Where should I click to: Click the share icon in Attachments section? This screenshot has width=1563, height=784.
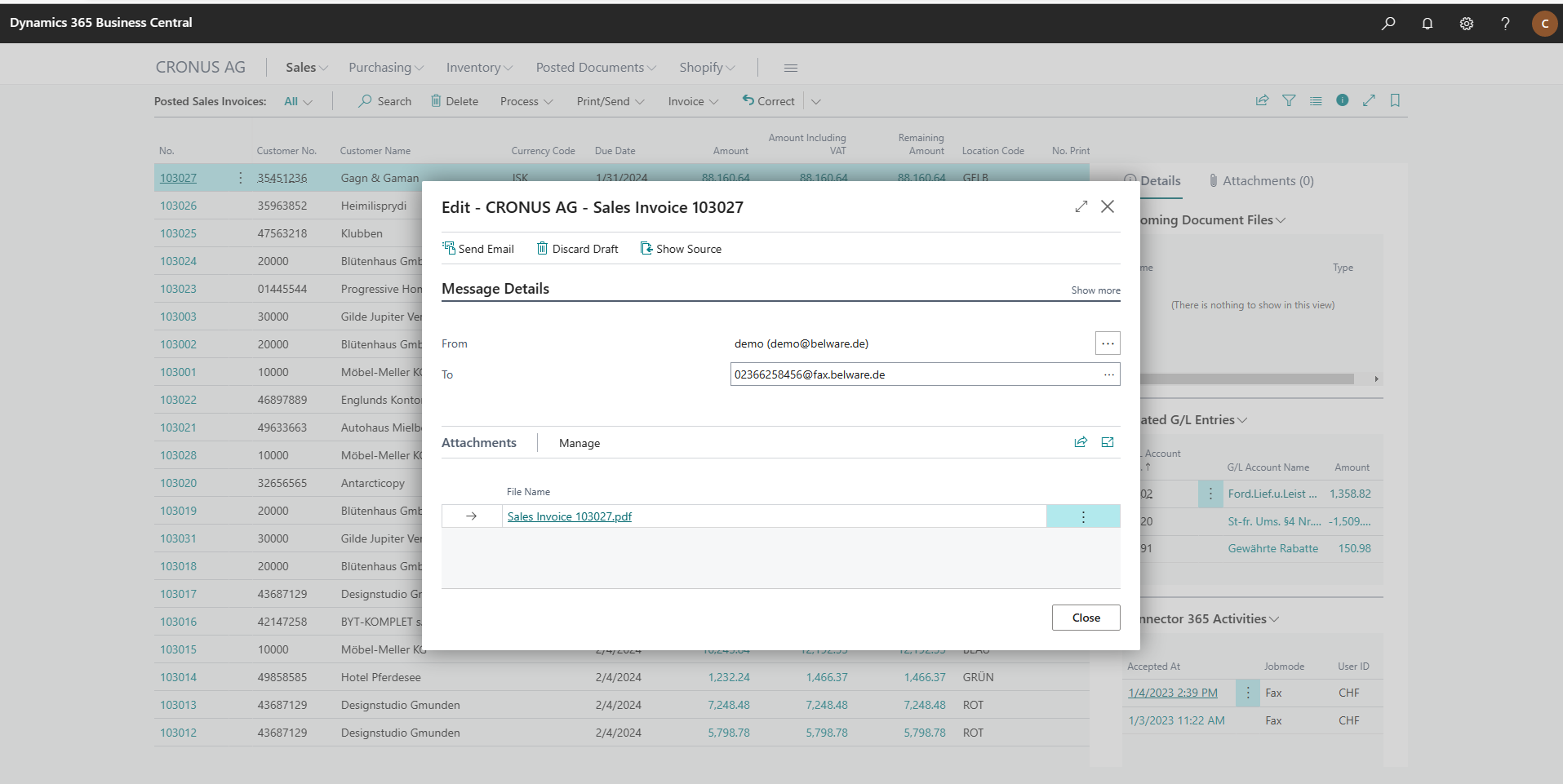[x=1081, y=442]
